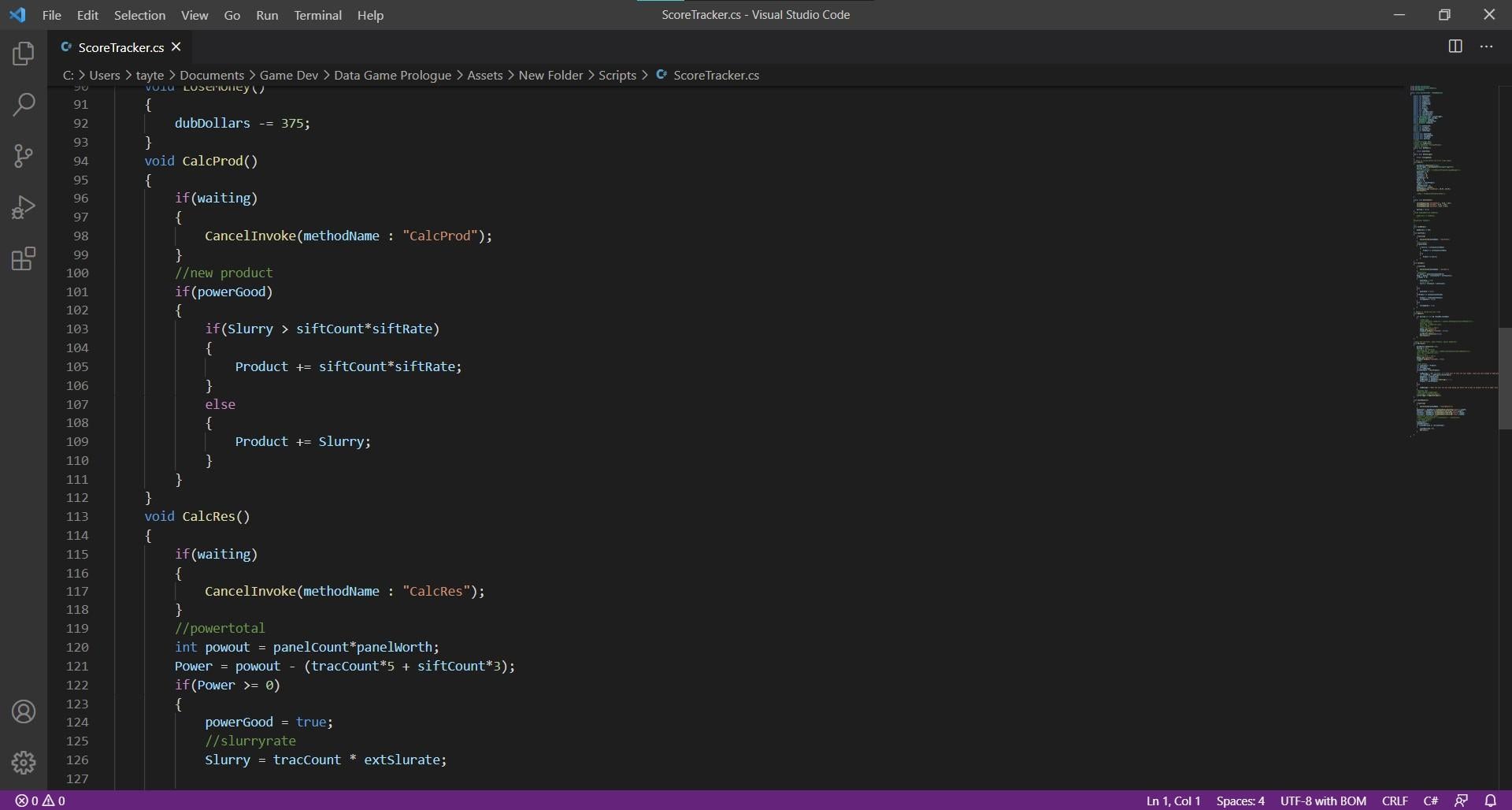The height and width of the screenshot is (810, 1512).
Task: Split the editor to the right
Action: [1455, 46]
